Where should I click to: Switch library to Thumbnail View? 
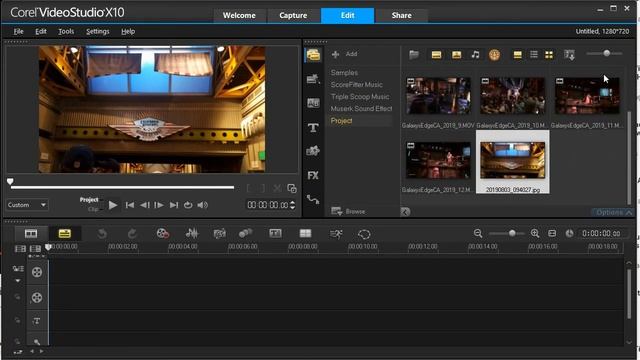(549, 55)
